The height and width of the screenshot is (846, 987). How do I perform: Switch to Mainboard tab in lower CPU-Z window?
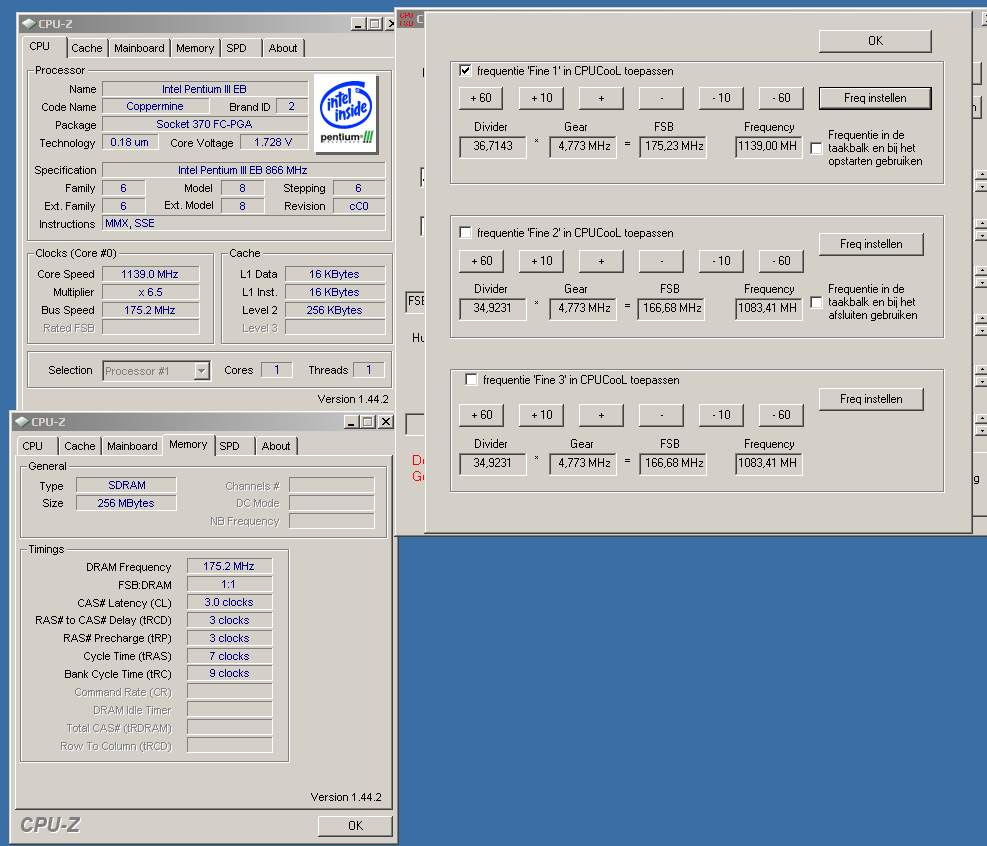pyautogui.click(x=132, y=446)
